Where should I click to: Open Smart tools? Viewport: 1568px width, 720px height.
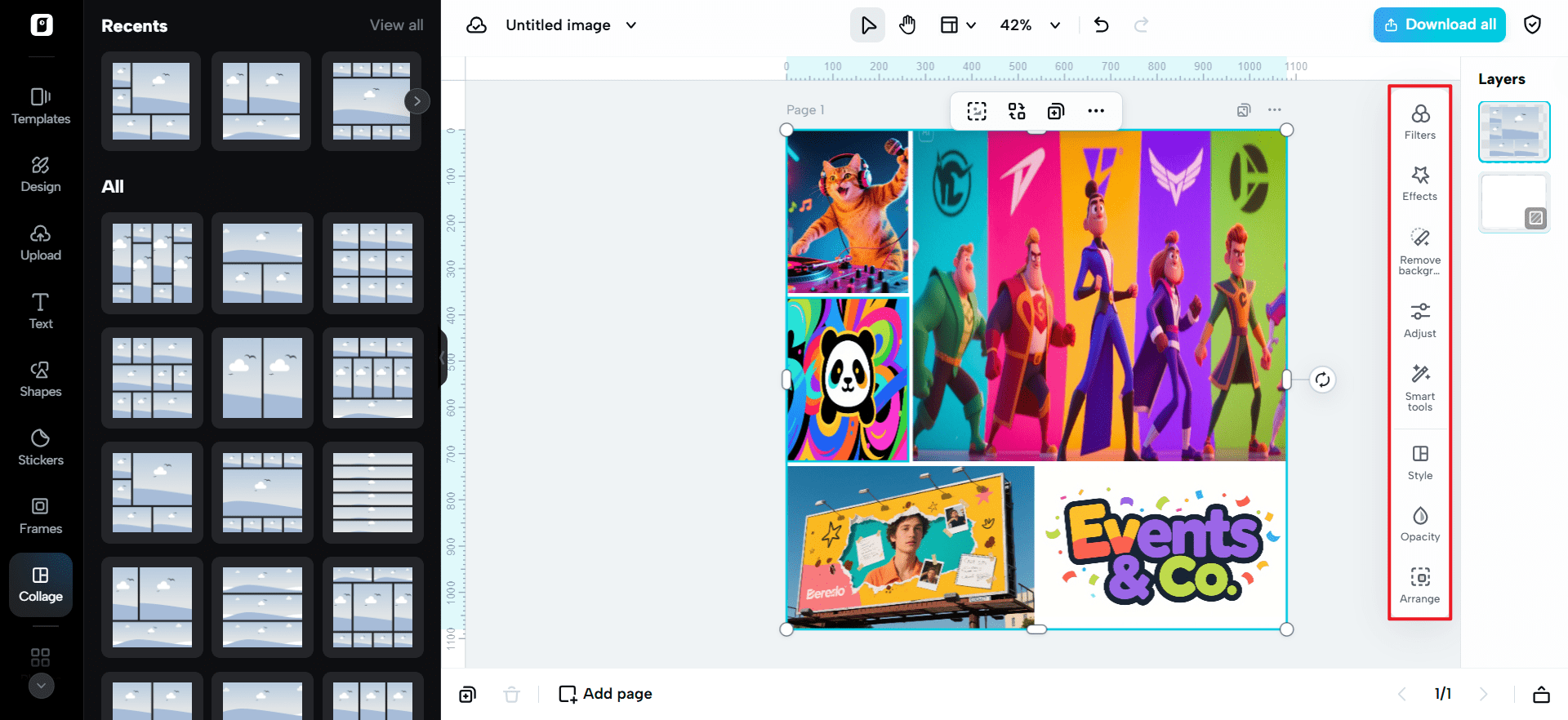click(x=1420, y=388)
